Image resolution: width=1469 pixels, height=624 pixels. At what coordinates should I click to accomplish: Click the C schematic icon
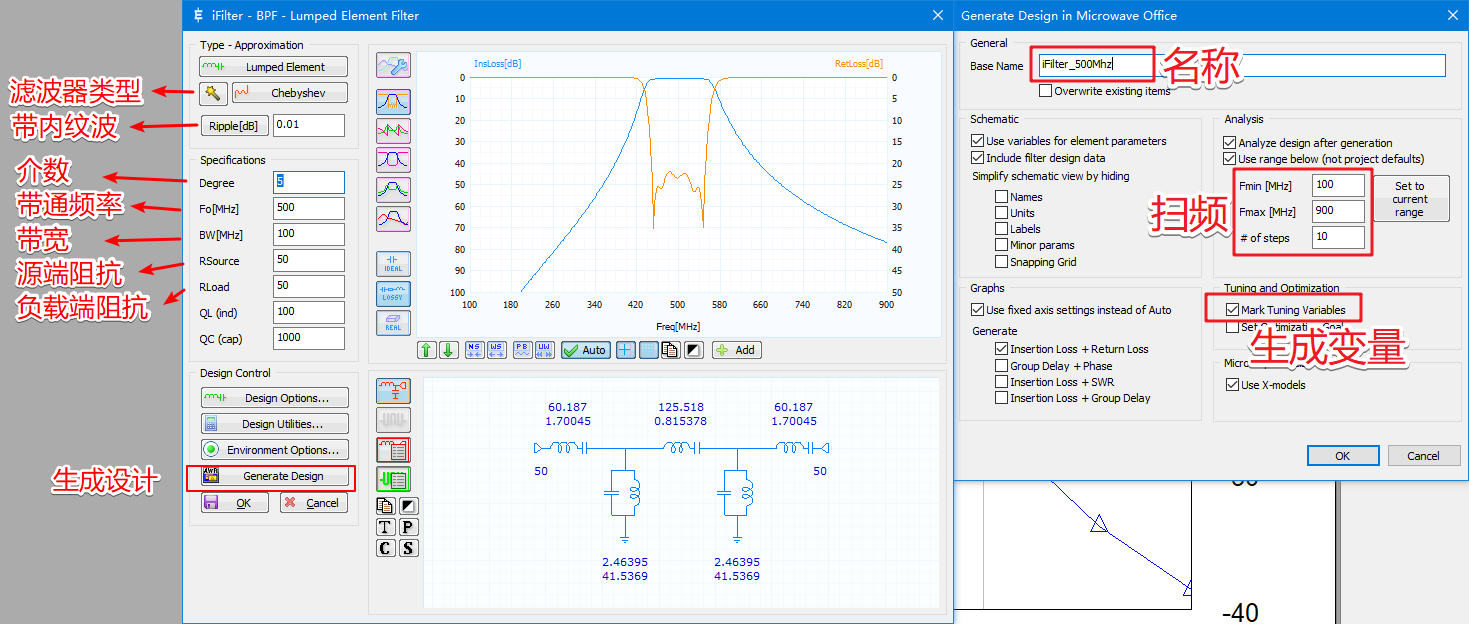tap(385, 548)
